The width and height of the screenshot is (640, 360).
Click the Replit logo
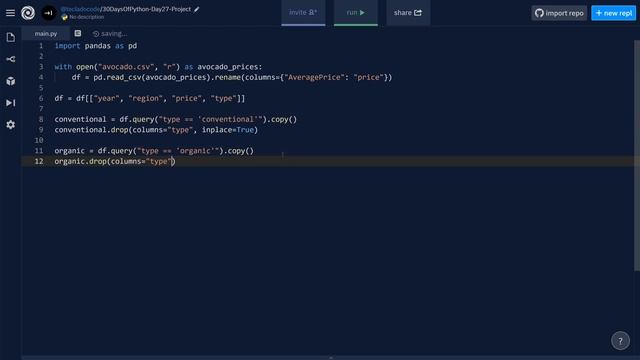tap(28, 13)
